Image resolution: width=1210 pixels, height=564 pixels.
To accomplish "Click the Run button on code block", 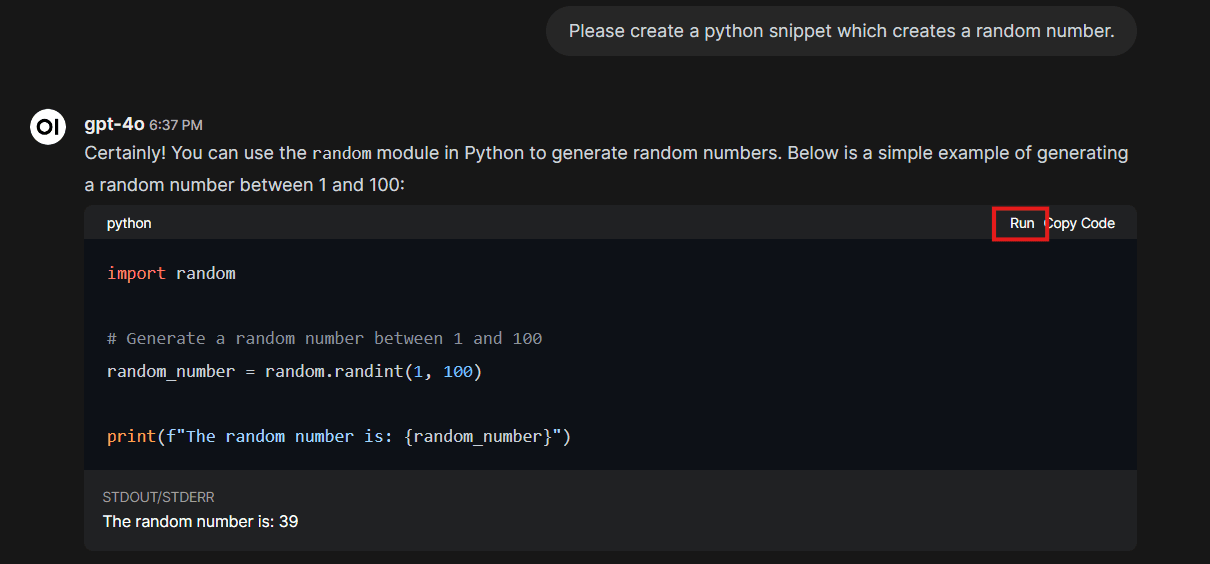I will click(x=1021, y=223).
